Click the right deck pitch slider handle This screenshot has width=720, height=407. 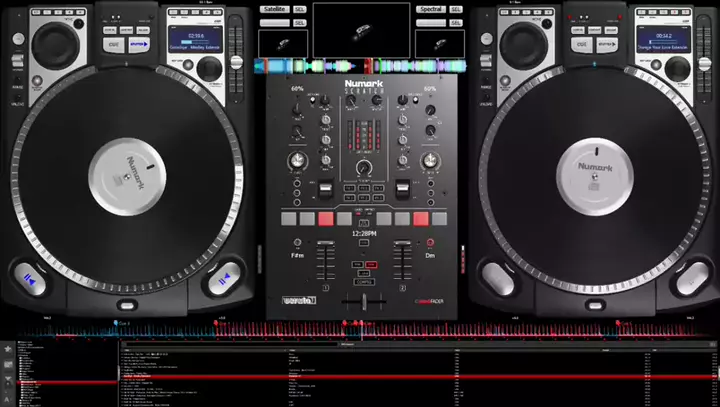(704, 63)
